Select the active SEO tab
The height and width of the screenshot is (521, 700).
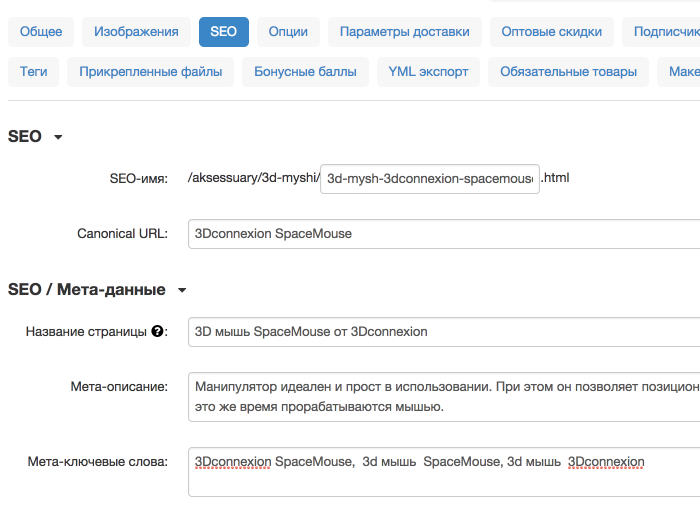(224, 32)
